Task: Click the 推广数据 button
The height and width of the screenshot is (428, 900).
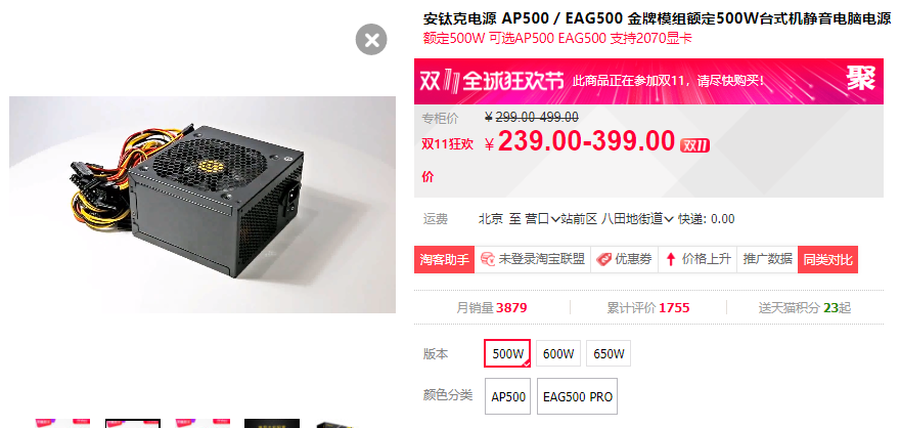Action: [x=767, y=259]
